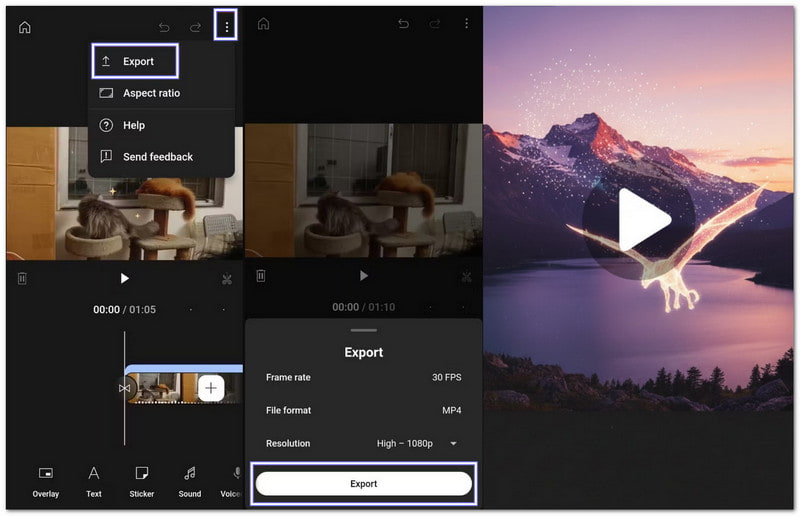Open the Overlay tool
Screen dimensions: 800x516
click(46, 482)
